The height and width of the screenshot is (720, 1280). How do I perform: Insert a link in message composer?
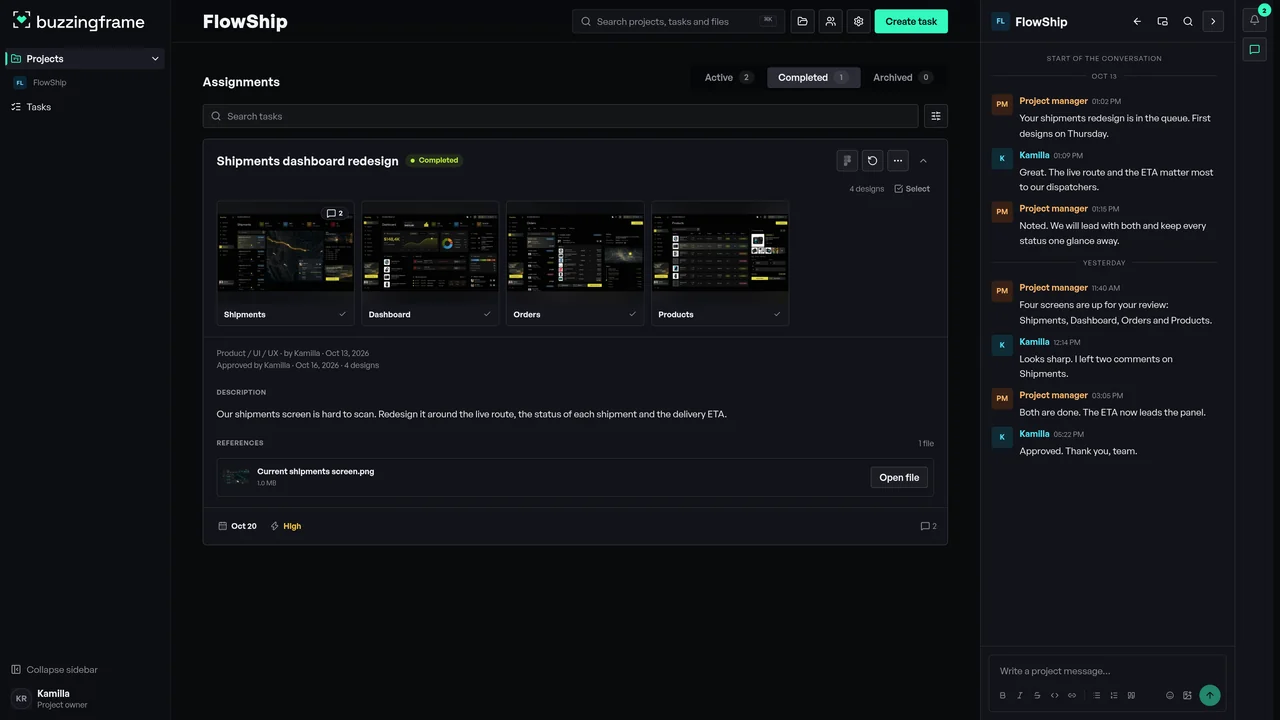pyautogui.click(x=1072, y=695)
